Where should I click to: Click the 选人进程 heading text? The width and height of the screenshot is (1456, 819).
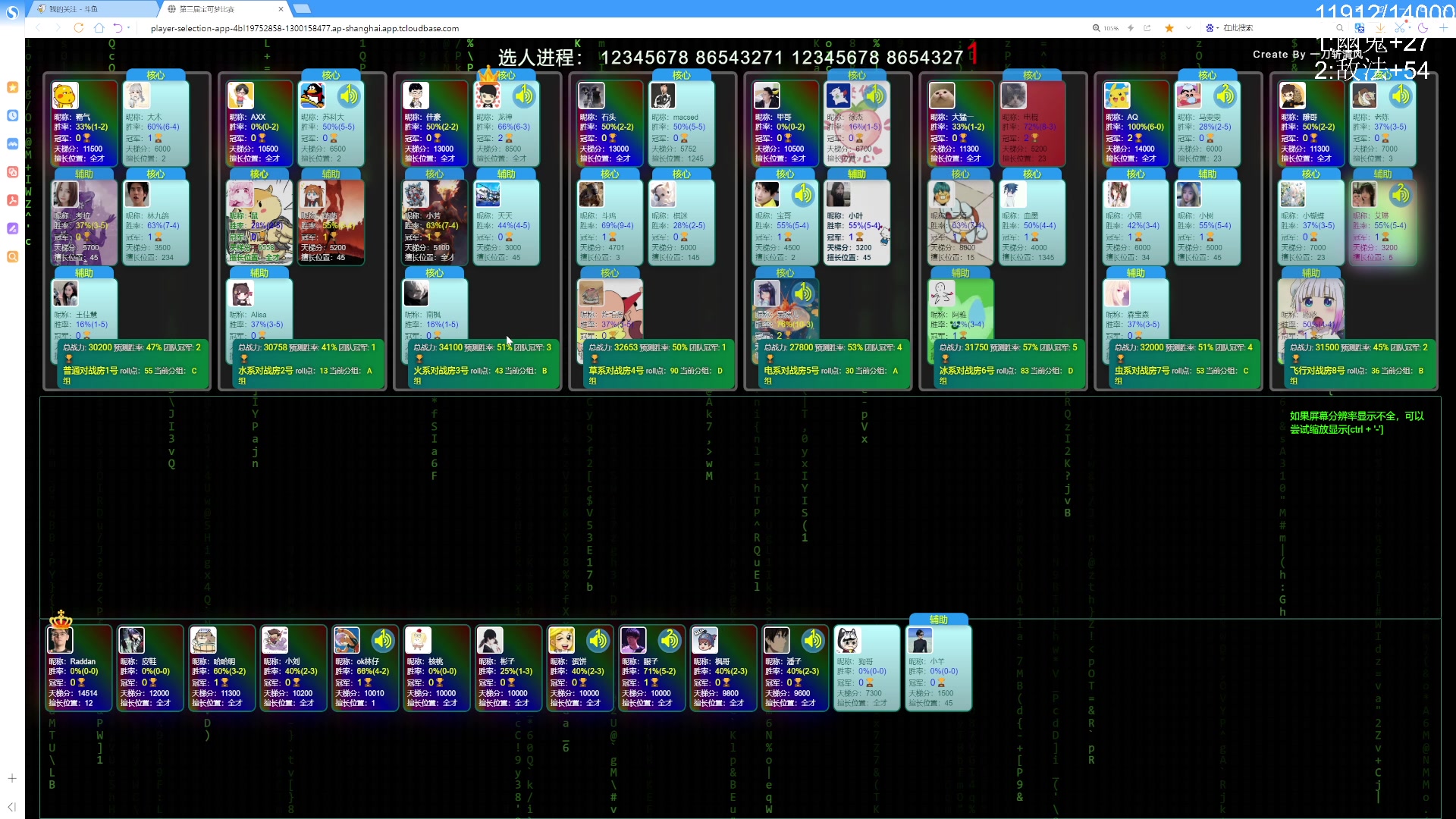(541, 58)
